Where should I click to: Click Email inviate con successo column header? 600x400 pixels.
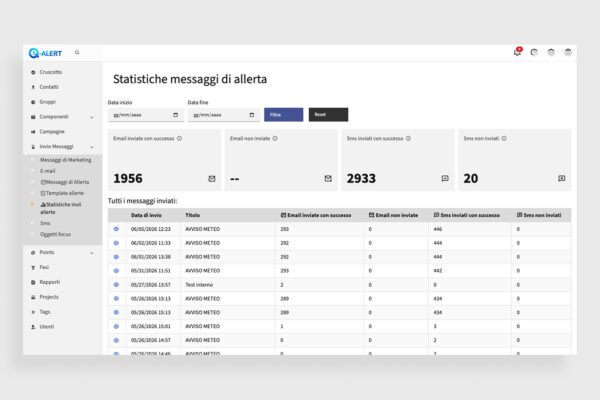316,216
